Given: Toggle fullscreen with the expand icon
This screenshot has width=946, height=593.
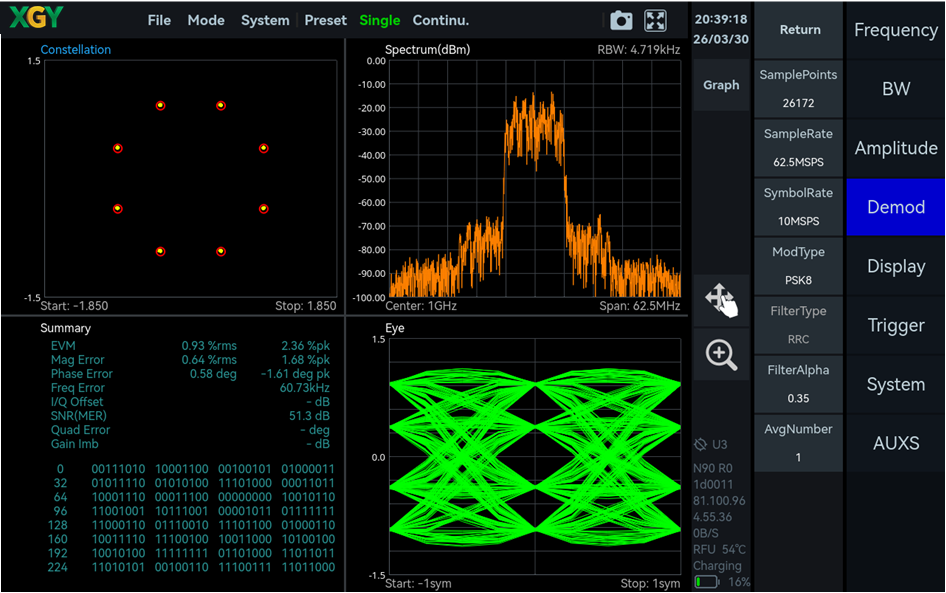Looking at the screenshot, I should 655,21.
